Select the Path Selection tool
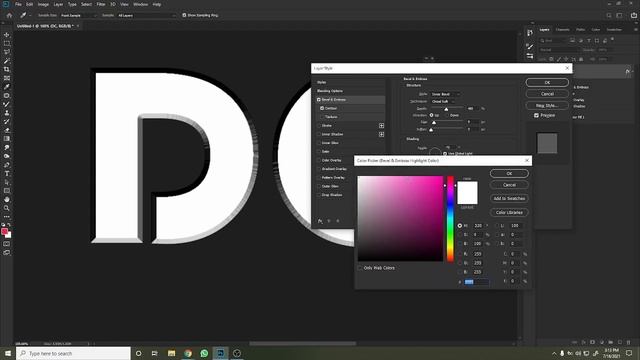Viewport: 640px width, 360px height. click(7, 182)
